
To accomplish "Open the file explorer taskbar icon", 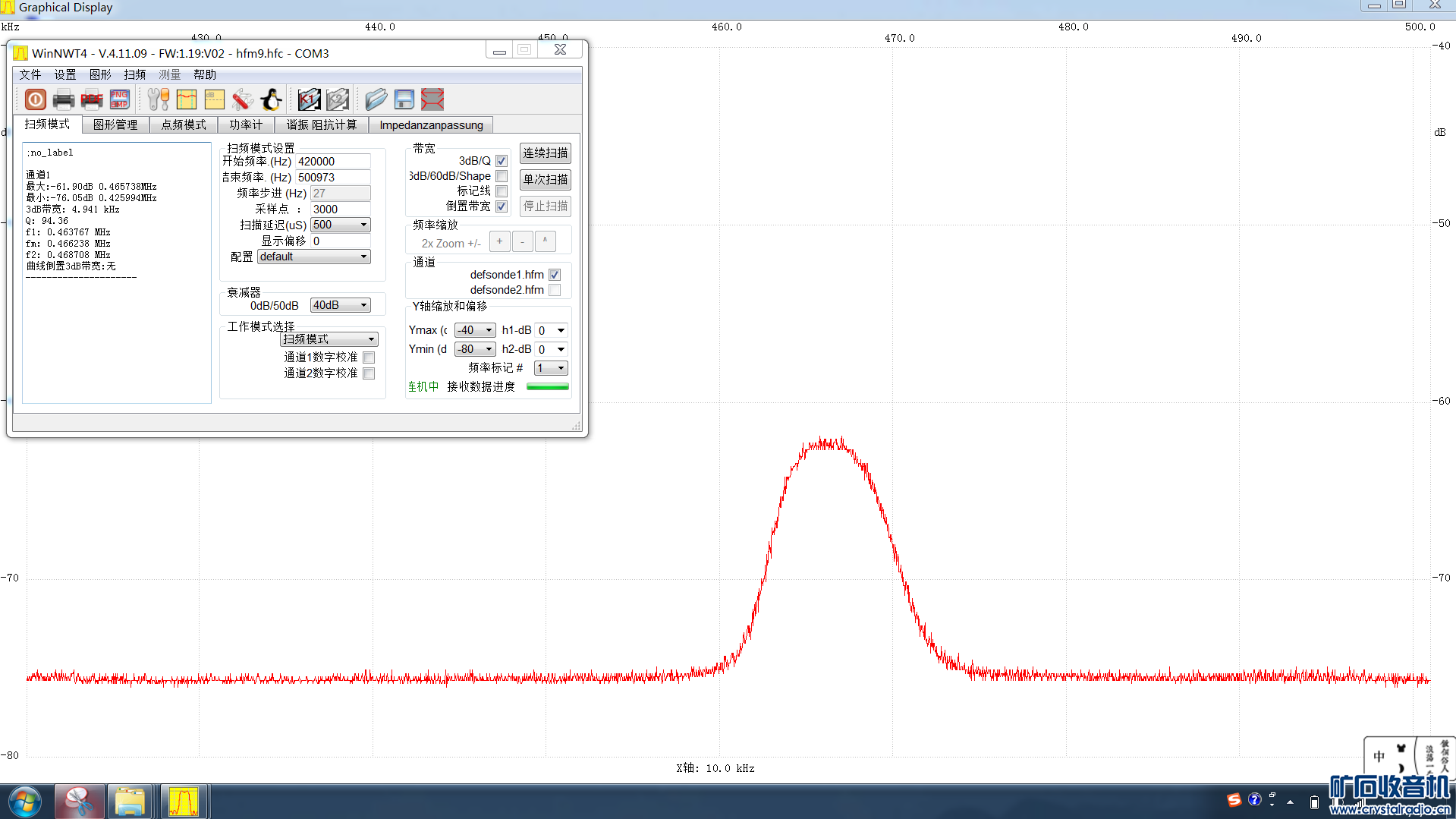I will click(x=130, y=802).
